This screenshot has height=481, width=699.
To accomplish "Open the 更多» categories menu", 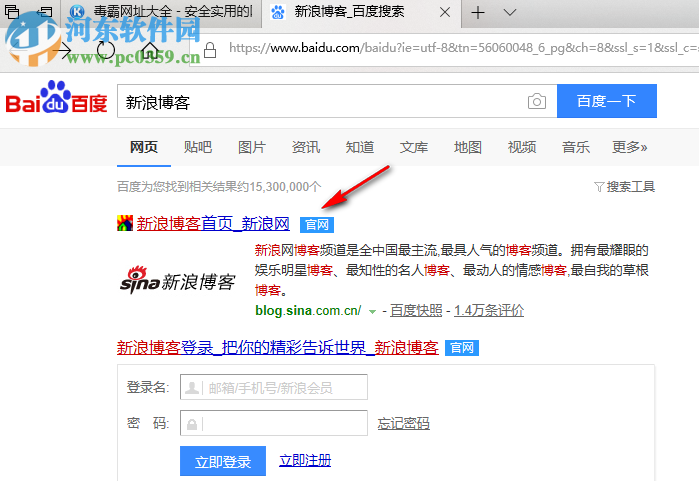I will click(629, 147).
